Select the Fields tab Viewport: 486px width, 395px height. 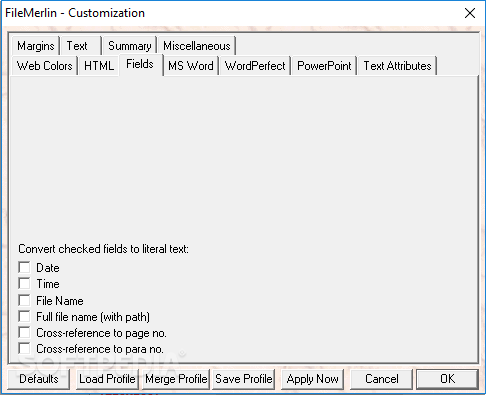point(140,64)
